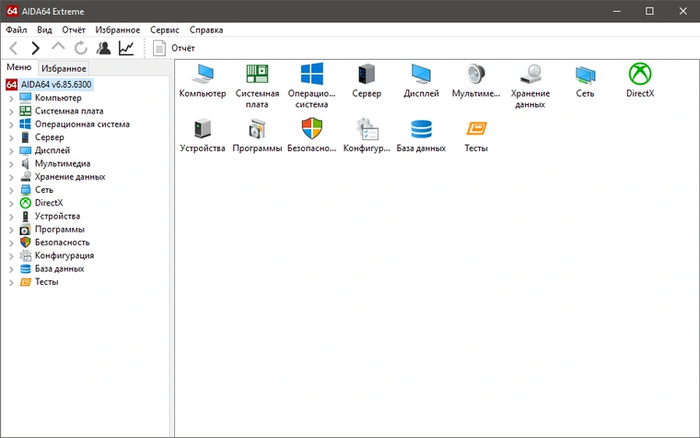Switch to the Меню tab

[x=19, y=67]
